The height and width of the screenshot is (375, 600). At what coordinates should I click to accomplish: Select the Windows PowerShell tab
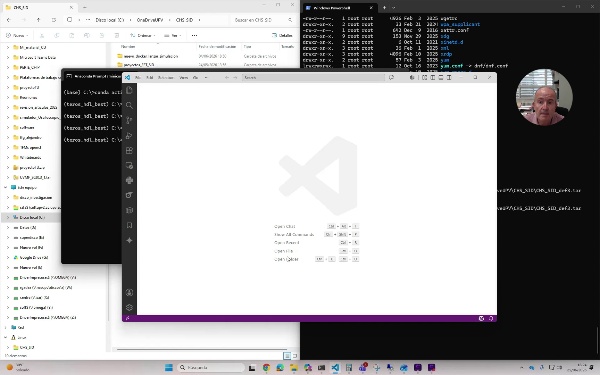[339, 8]
